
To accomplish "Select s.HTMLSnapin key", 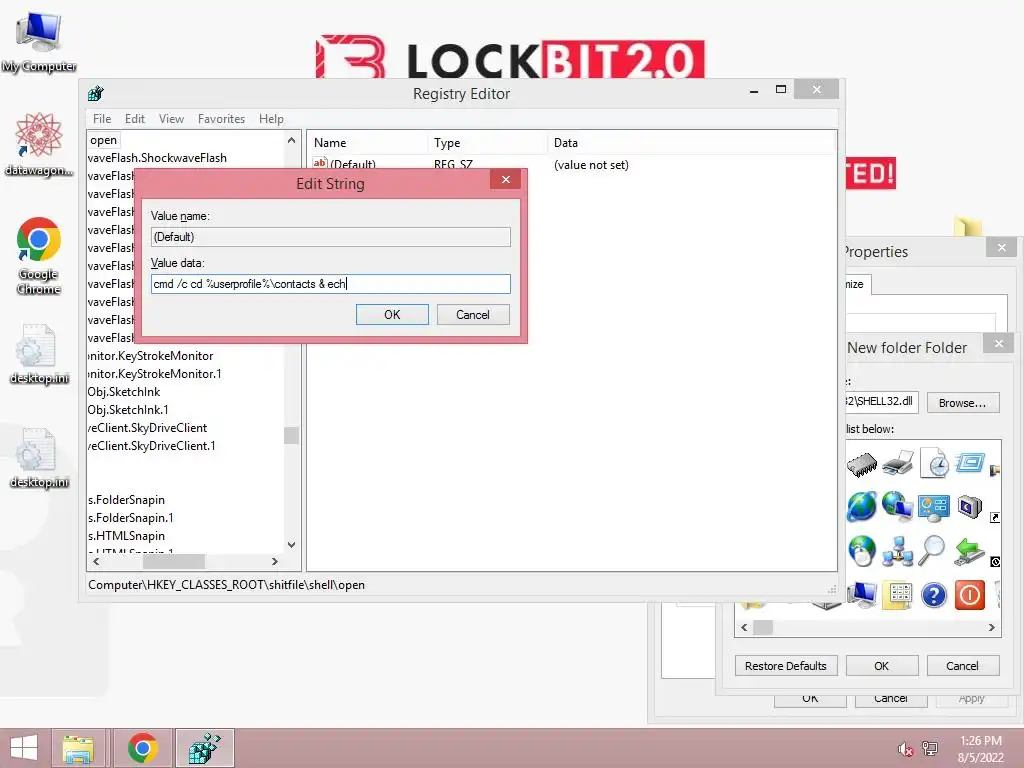I will [x=126, y=536].
